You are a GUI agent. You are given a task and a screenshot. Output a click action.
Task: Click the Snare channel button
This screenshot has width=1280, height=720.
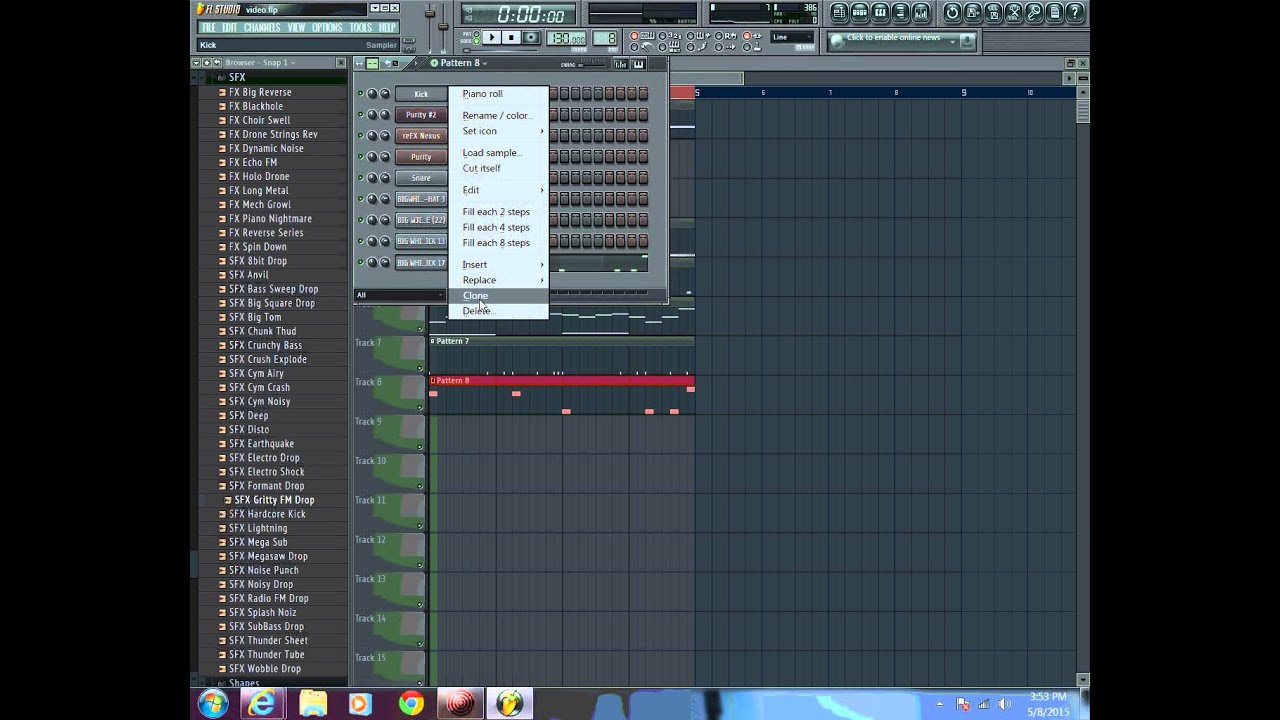click(421, 178)
